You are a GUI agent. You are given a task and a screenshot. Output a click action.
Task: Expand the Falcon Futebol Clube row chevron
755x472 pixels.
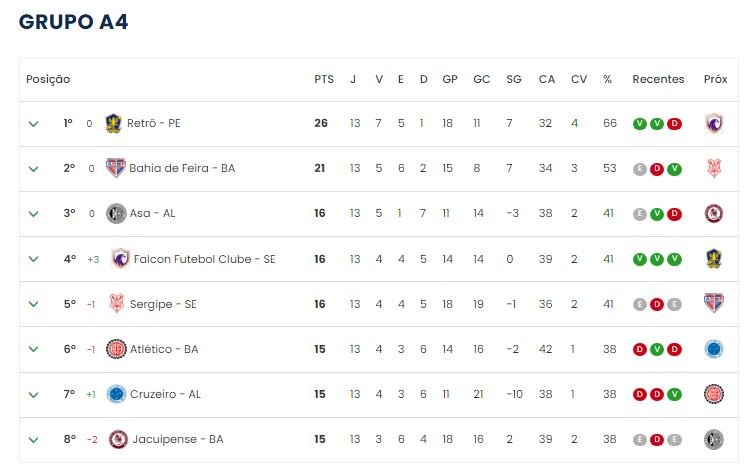tap(33, 259)
